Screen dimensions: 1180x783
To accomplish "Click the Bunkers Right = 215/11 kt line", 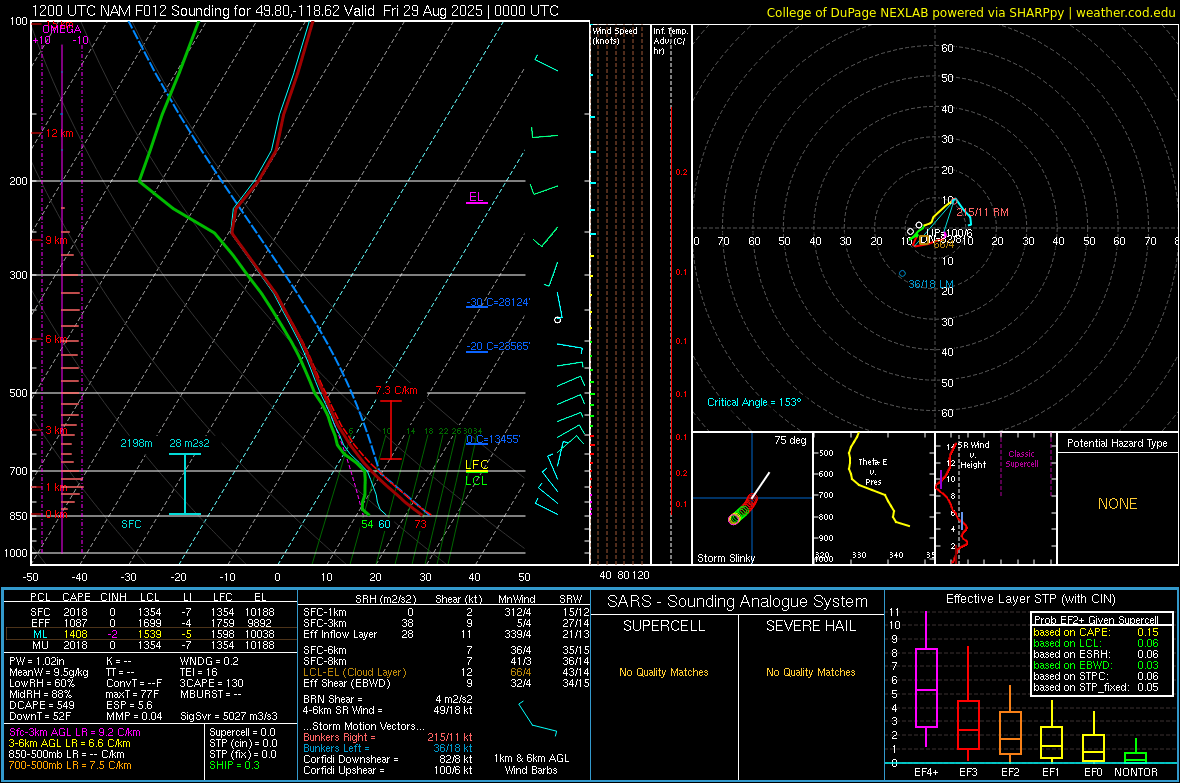I will click(x=387, y=737).
